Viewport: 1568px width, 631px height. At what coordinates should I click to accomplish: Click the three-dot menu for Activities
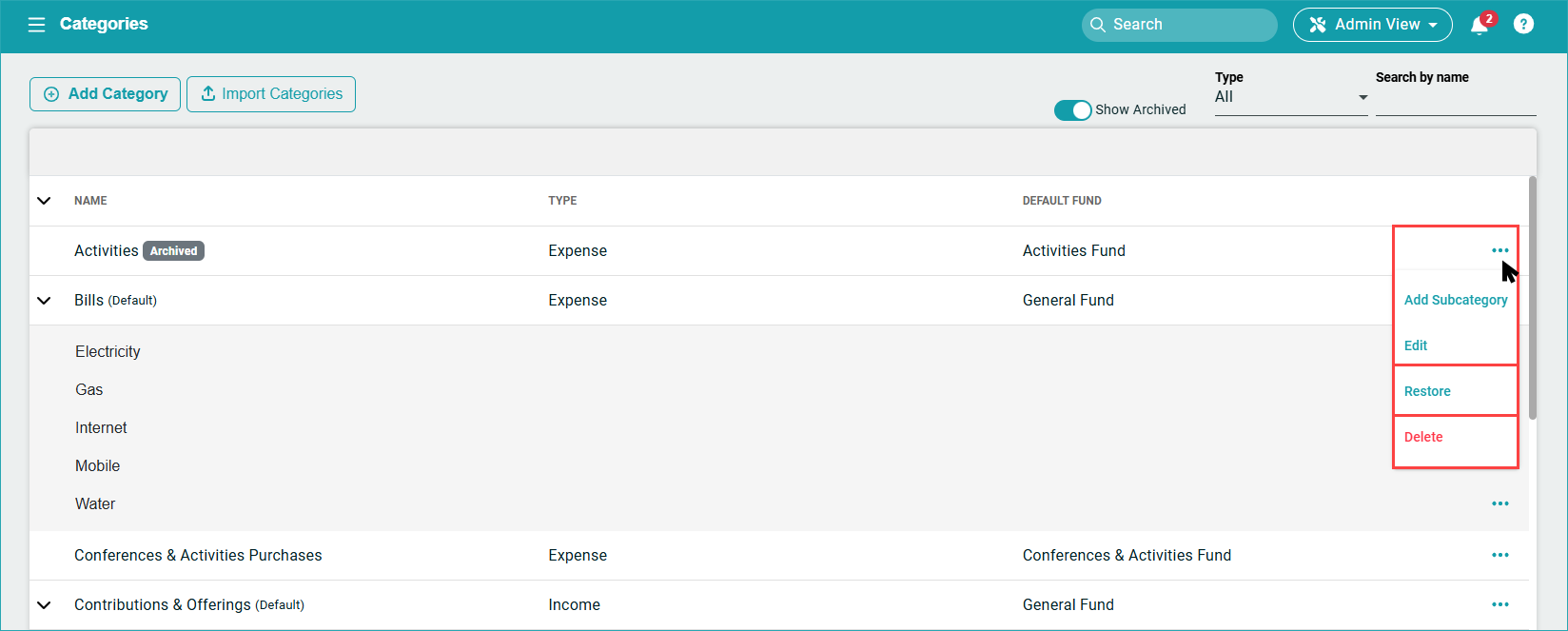tap(1499, 250)
